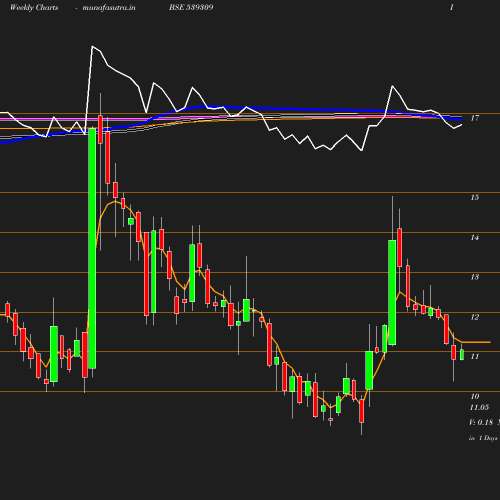Screen dimensions: 500x500
Task: Click the price axis label 12
Action: [x=475, y=317]
